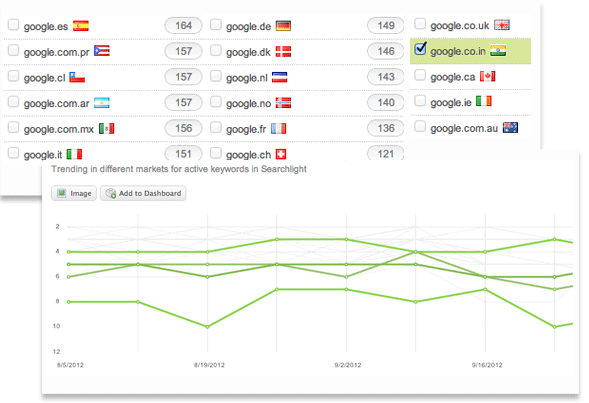Tick the google.fr checkbox
The height and width of the screenshot is (403, 589).
point(216,127)
